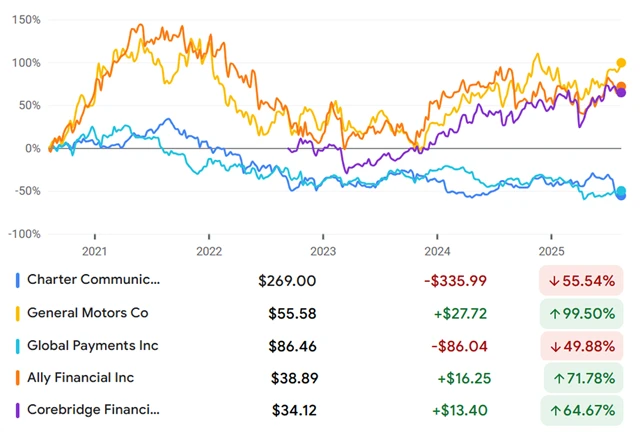Click the yellow General Motors color marker in legend

[x=18, y=313]
